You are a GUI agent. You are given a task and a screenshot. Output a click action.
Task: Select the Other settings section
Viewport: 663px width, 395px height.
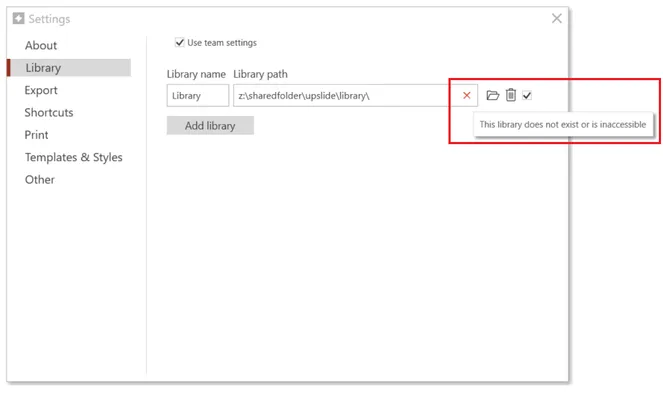click(40, 180)
